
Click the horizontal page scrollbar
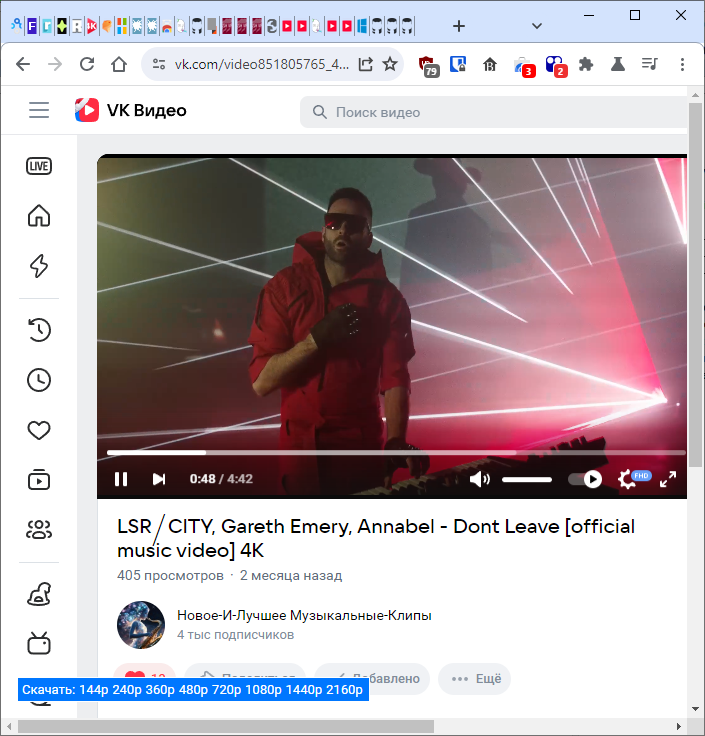click(226, 726)
